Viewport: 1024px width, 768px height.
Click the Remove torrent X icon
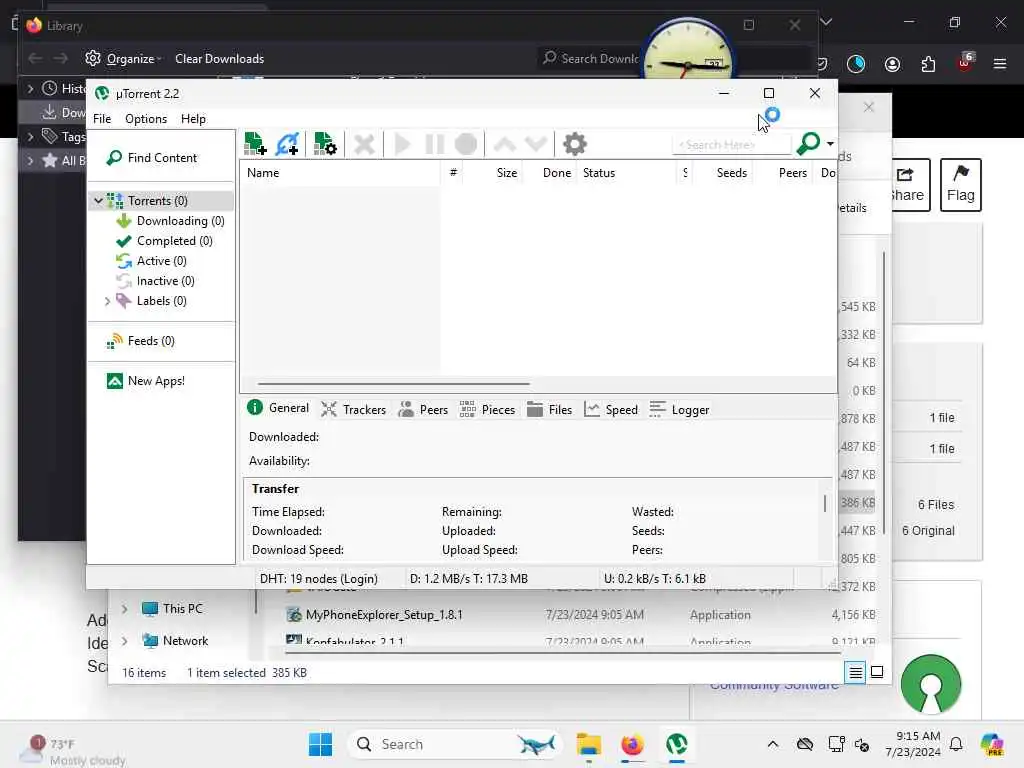tap(364, 144)
